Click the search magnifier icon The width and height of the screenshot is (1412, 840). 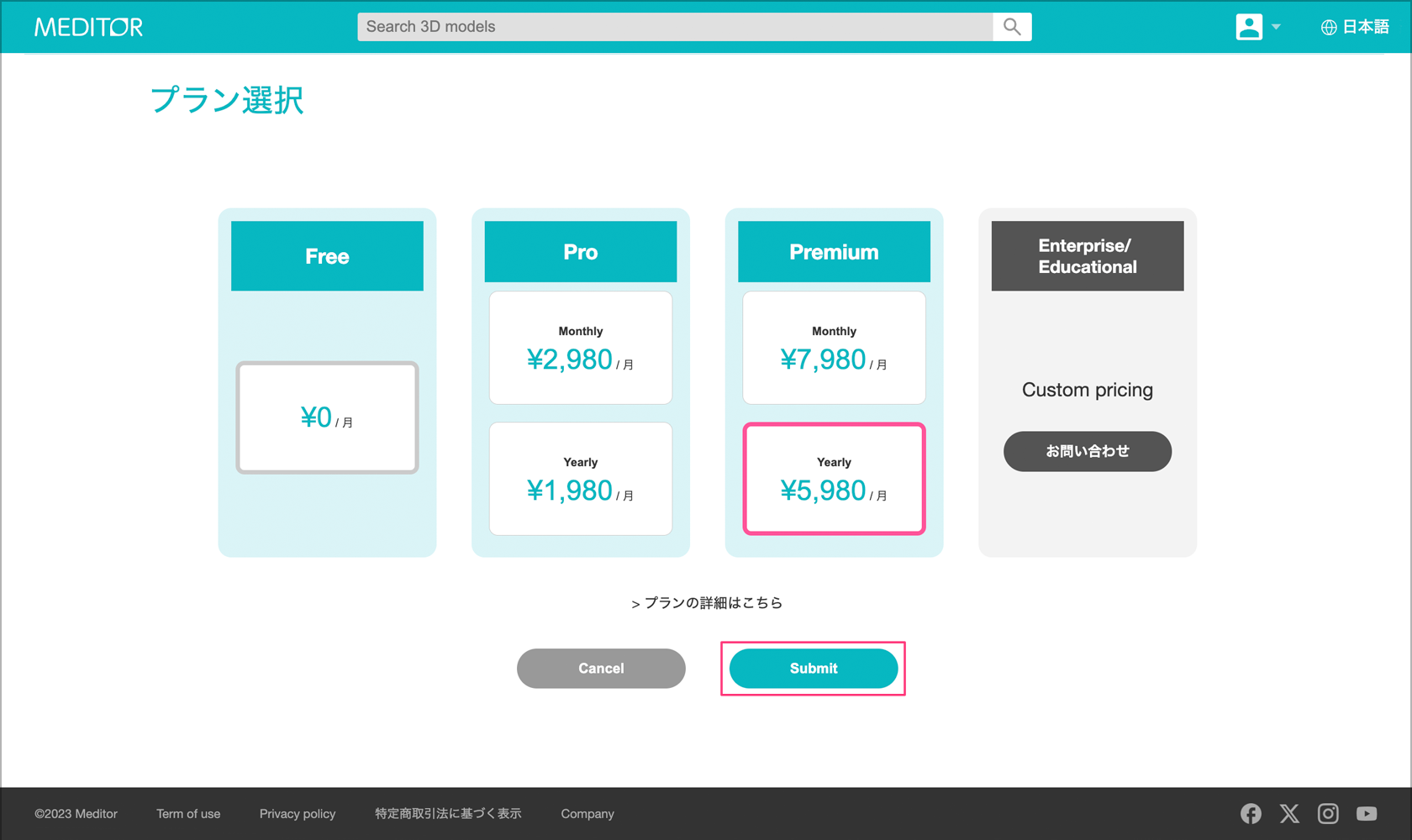tap(1012, 27)
